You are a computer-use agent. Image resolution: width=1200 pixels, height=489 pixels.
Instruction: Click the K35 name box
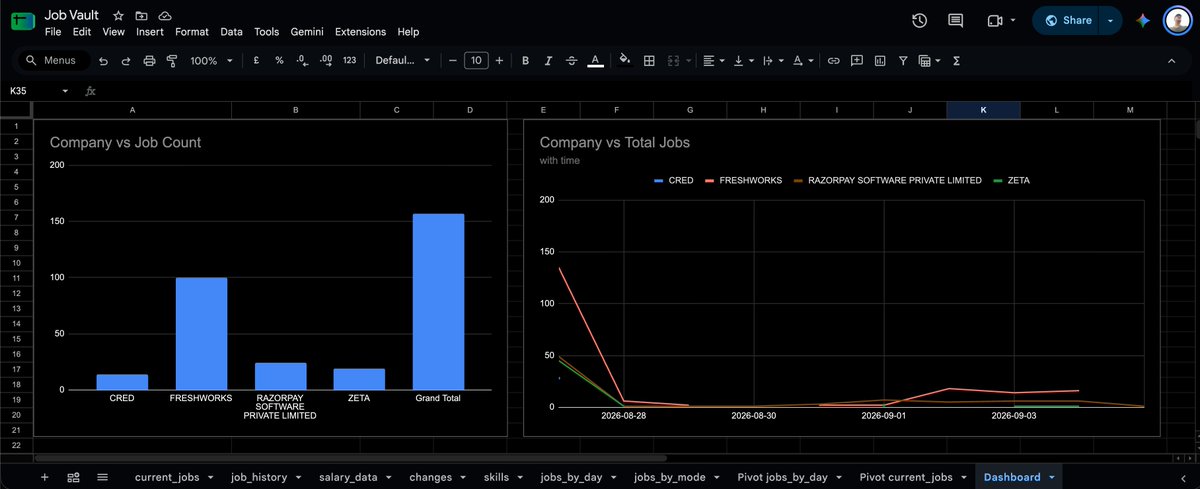tap(30, 91)
